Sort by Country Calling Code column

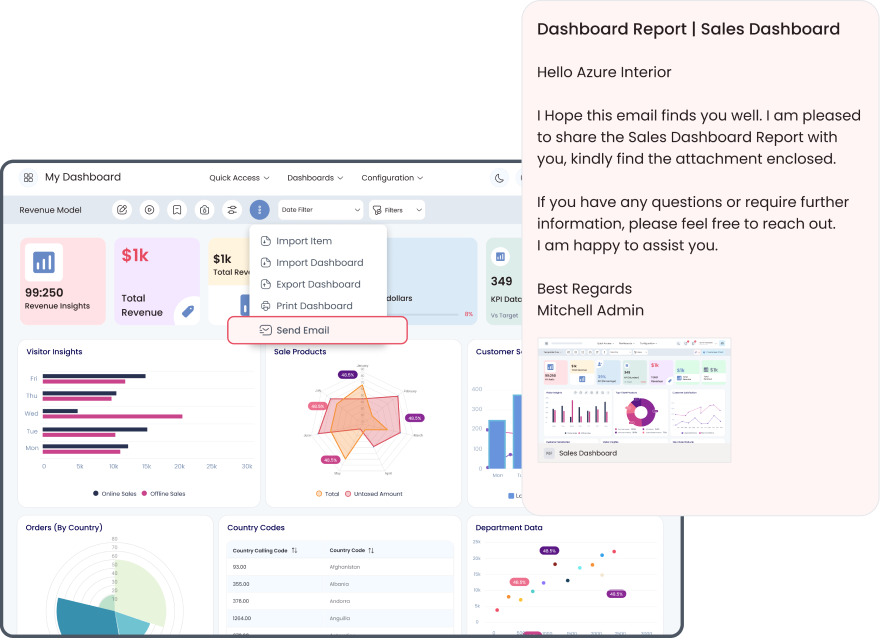coord(265,551)
